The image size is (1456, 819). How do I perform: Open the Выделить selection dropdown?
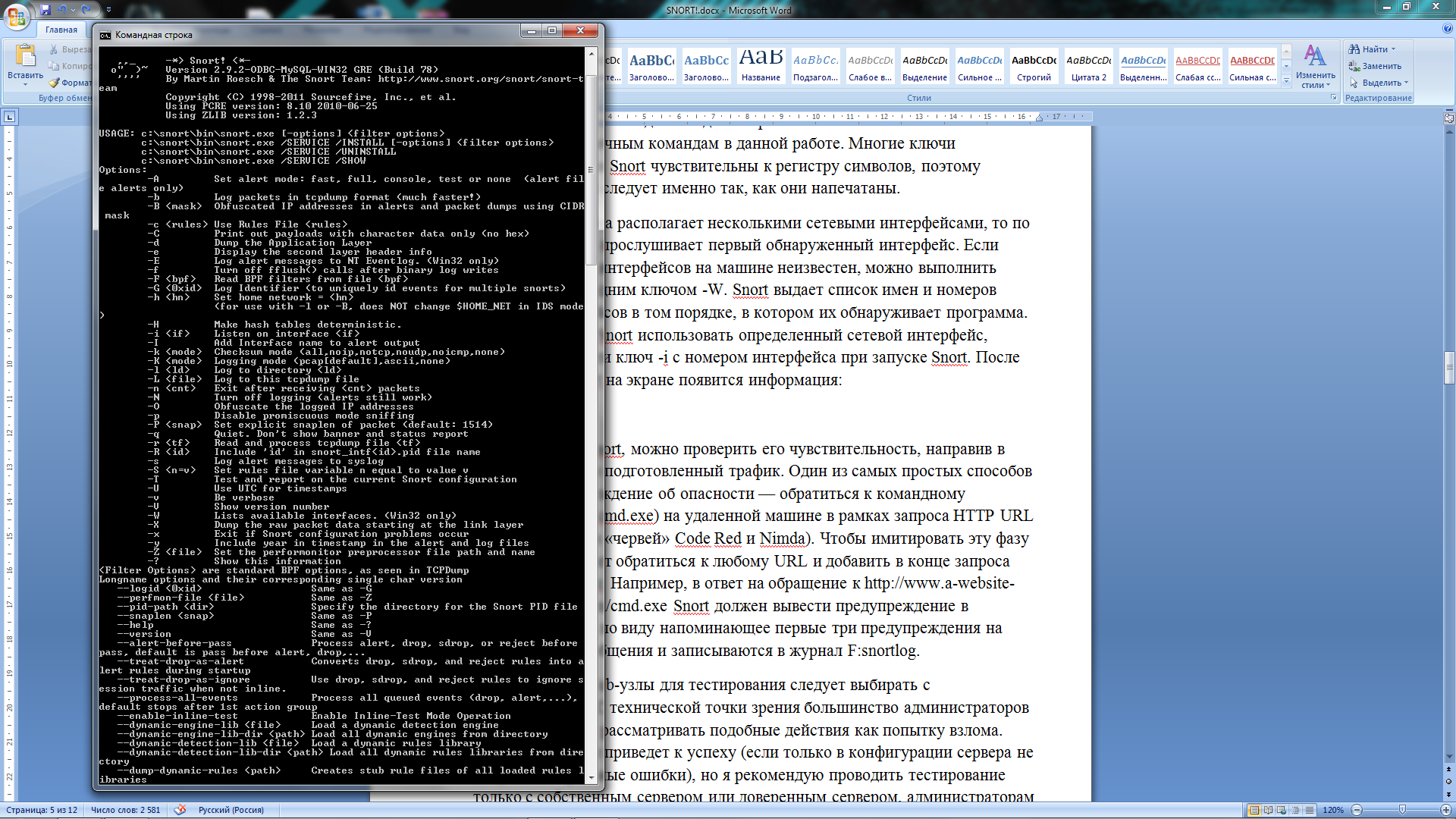[x=1379, y=83]
